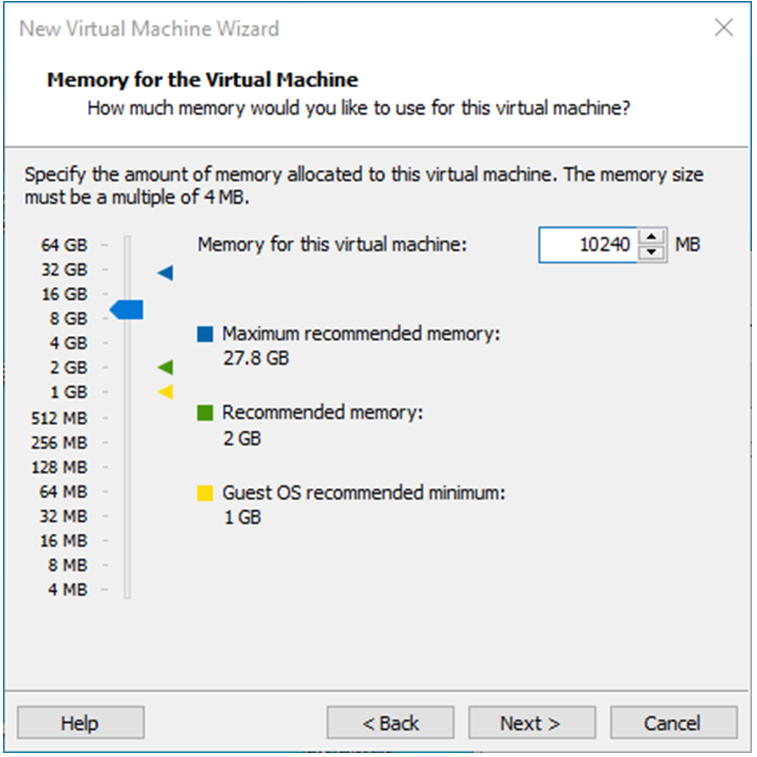Cancel the New Virtual Machine Wizard
The image size is (757, 757).
(673, 723)
